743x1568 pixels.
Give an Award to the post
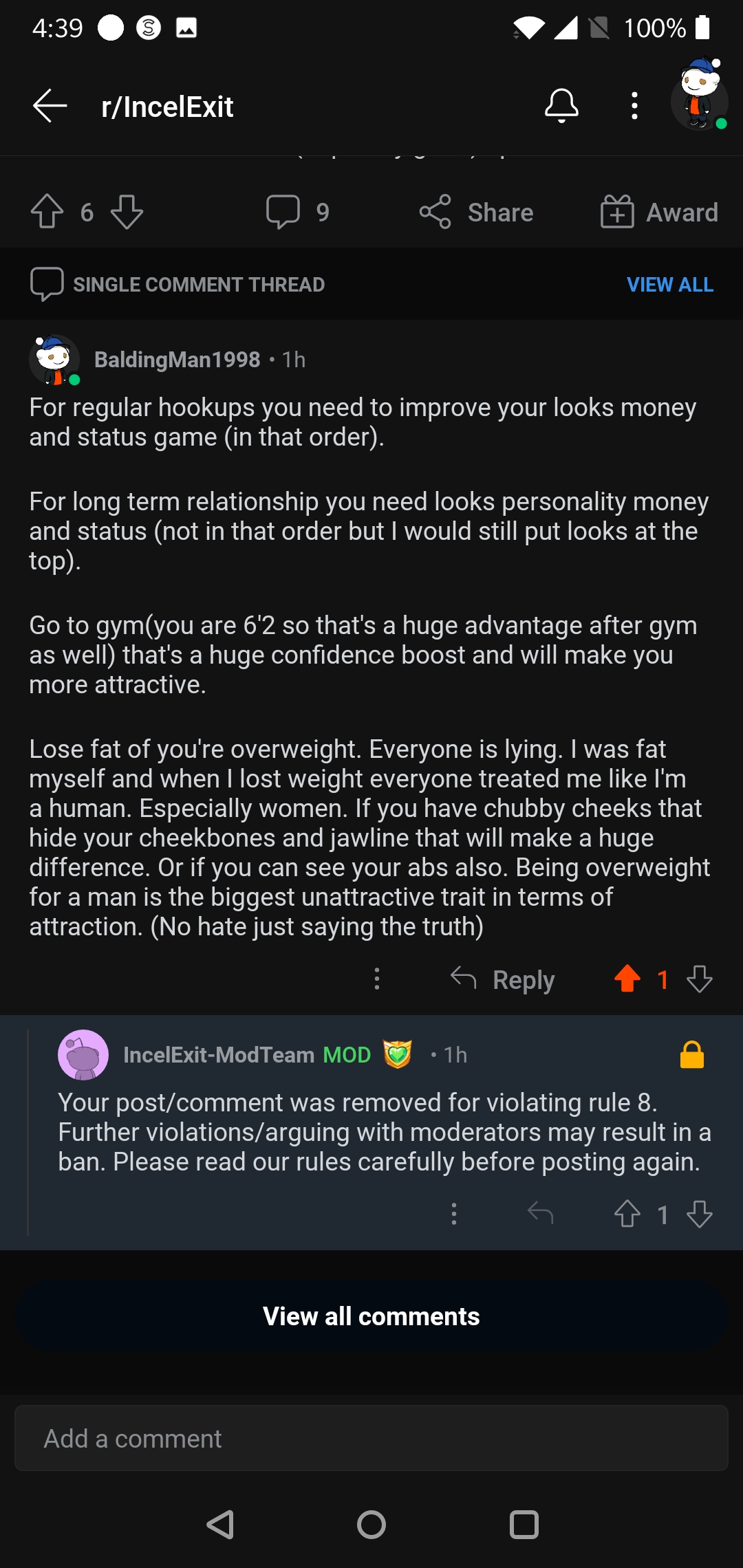click(x=659, y=212)
